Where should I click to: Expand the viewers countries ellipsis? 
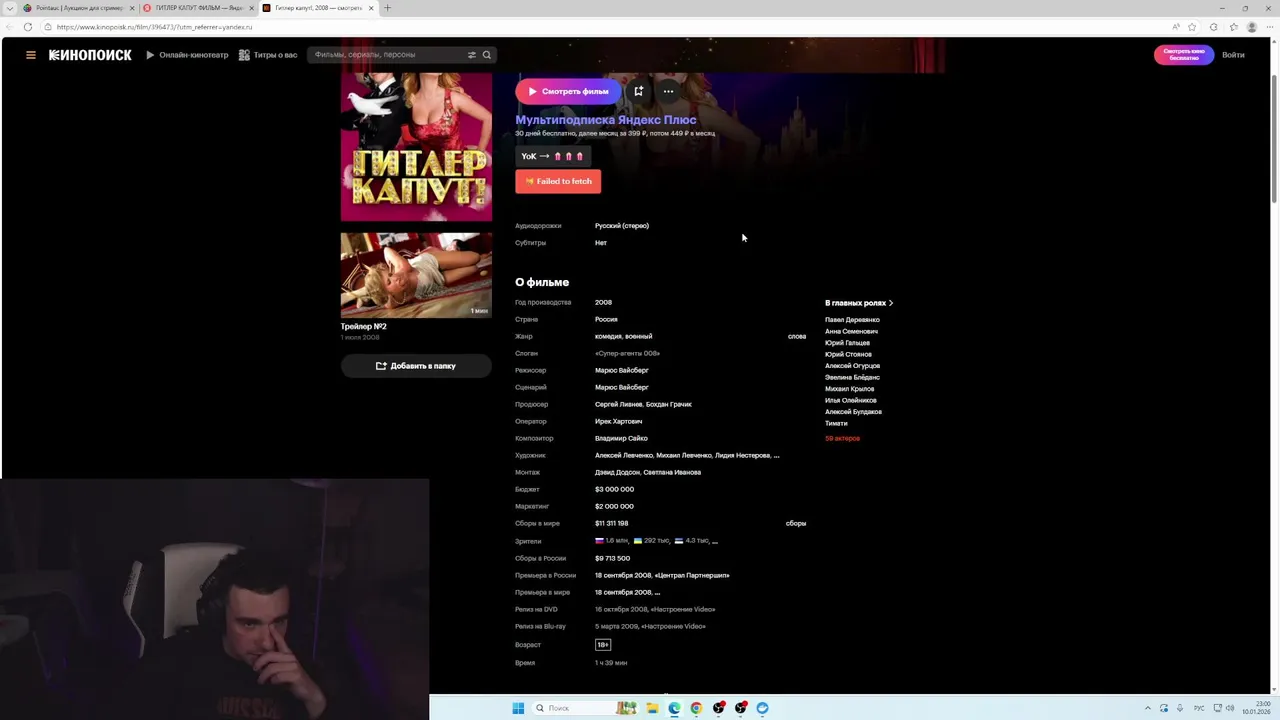click(x=714, y=541)
